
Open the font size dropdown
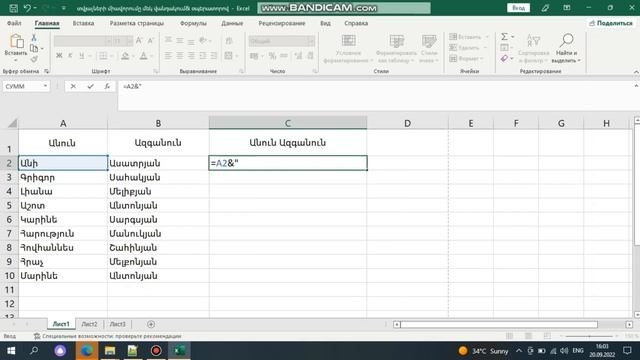click(x=129, y=41)
